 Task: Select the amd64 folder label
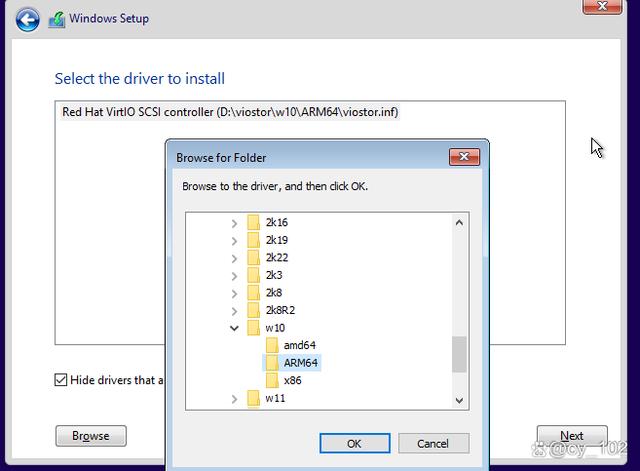[x=300, y=345]
